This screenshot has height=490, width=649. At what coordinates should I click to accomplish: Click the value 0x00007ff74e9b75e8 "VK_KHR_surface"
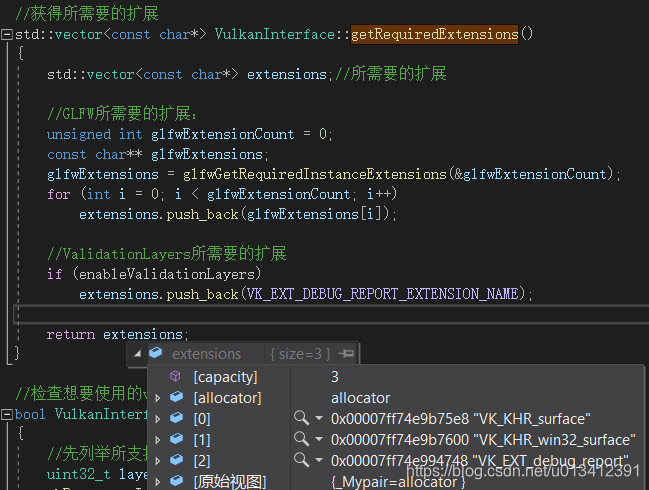coord(461,419)
